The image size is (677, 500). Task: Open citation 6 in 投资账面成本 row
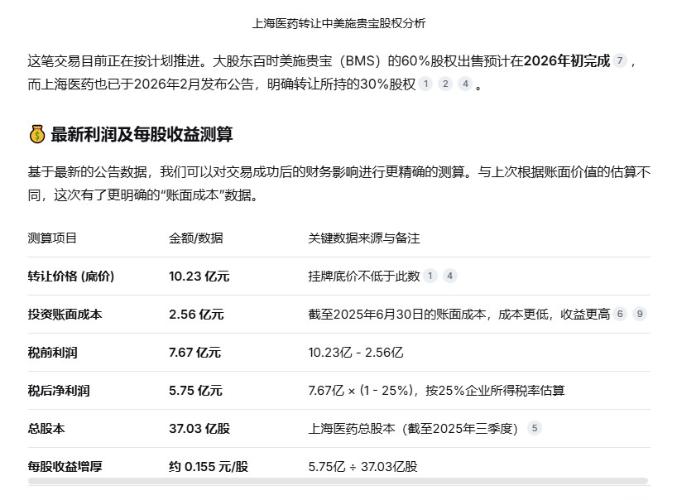(620, 313)
